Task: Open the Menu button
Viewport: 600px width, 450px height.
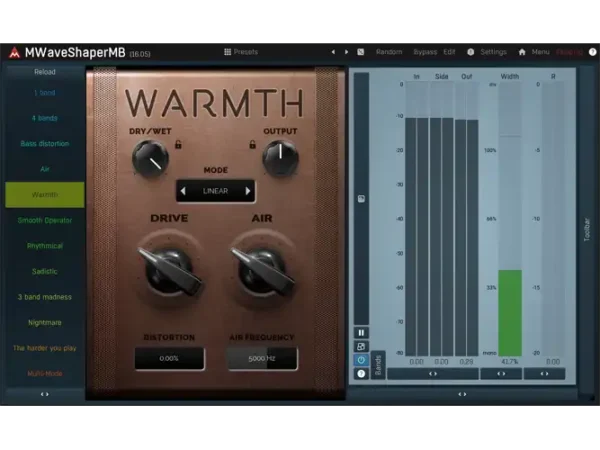Action: (x=540, y=52)
